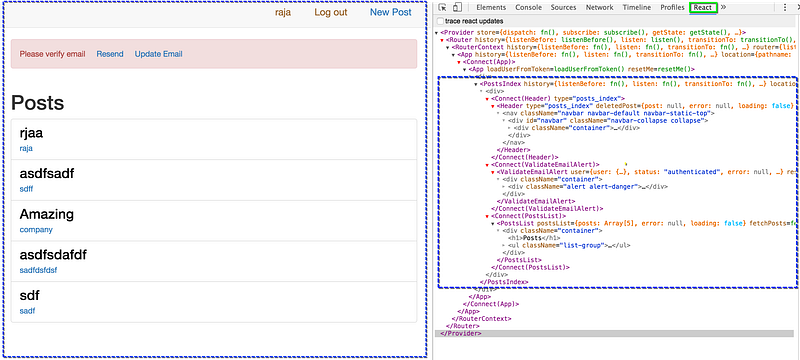Toggle the device toolbar icon

click(457, 7)
